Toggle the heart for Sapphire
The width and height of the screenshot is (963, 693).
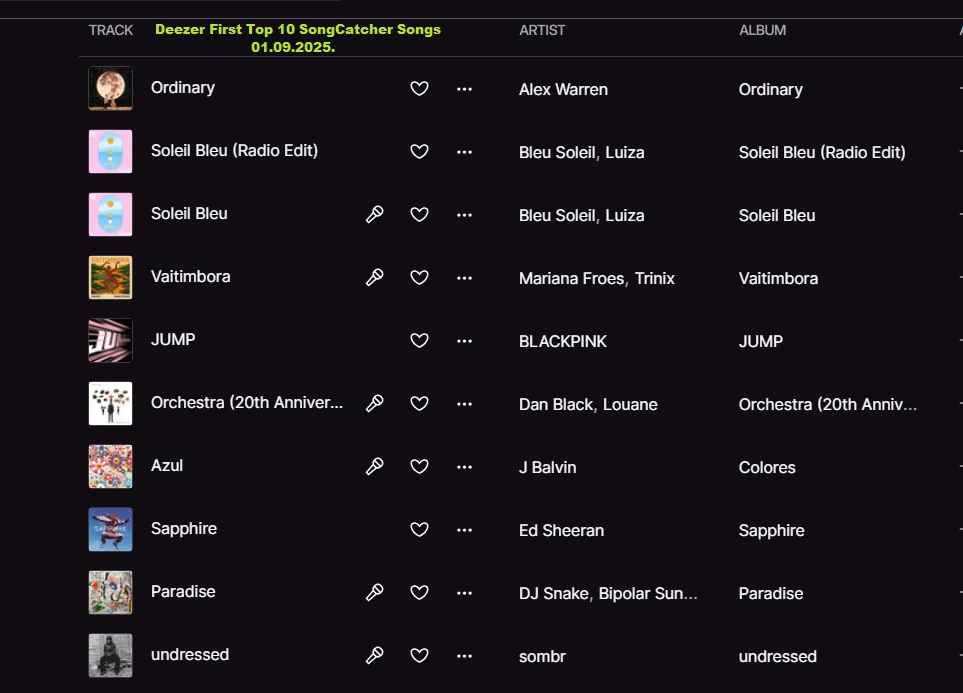pos(420,530)
